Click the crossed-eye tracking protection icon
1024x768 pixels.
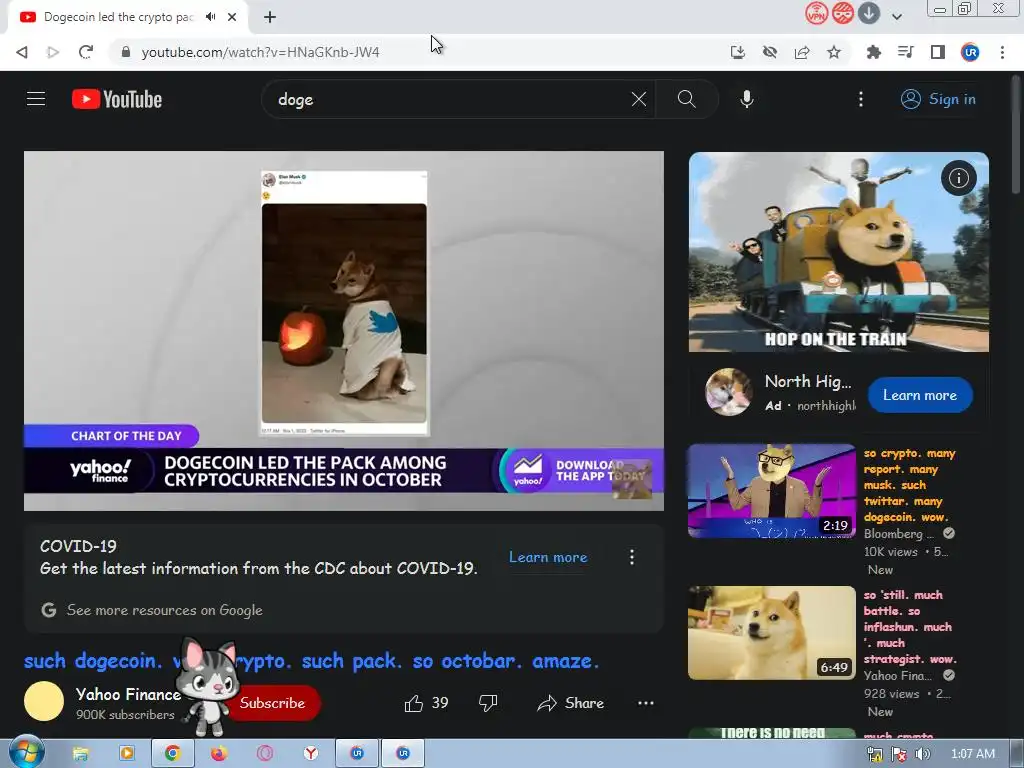tap(770, 52)
